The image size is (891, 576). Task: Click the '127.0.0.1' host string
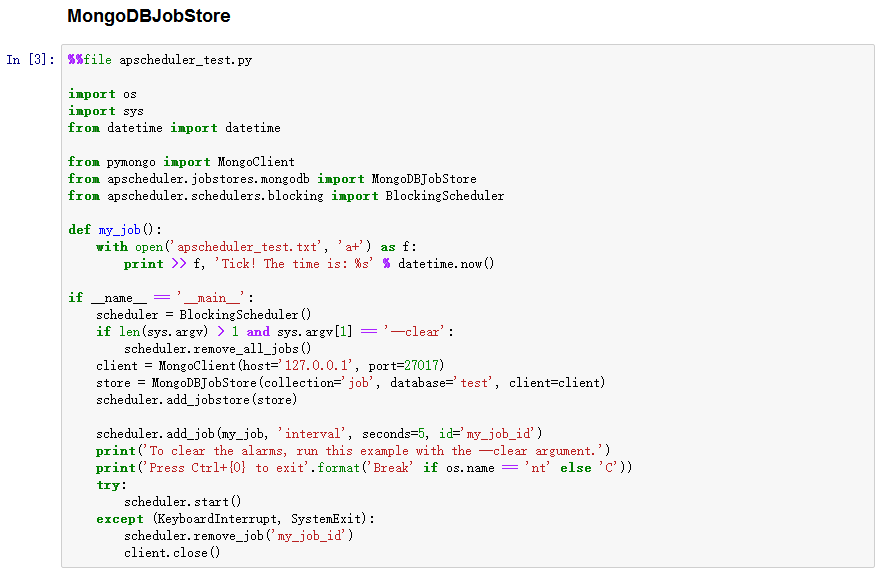[318, 366]
